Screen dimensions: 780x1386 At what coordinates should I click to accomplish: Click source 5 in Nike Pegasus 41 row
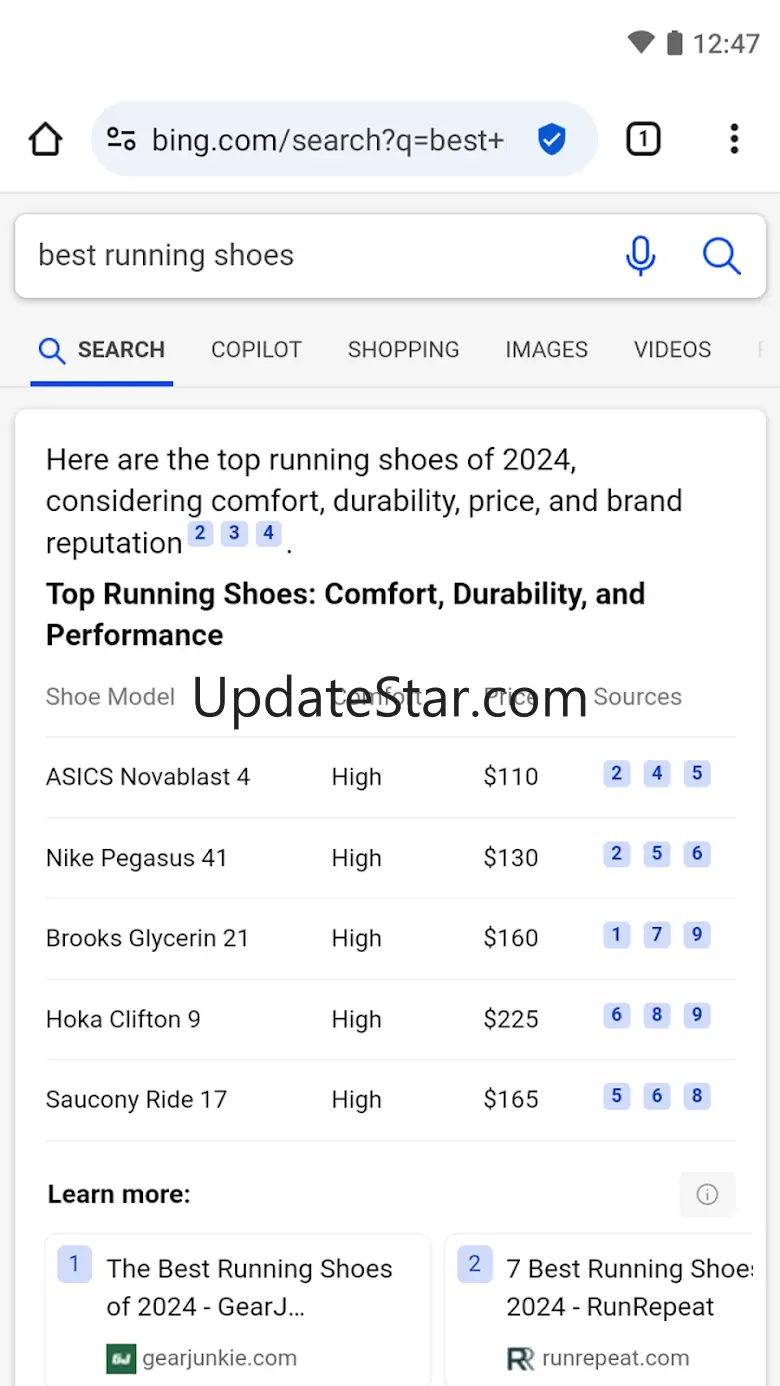click(x=657, y=854)
